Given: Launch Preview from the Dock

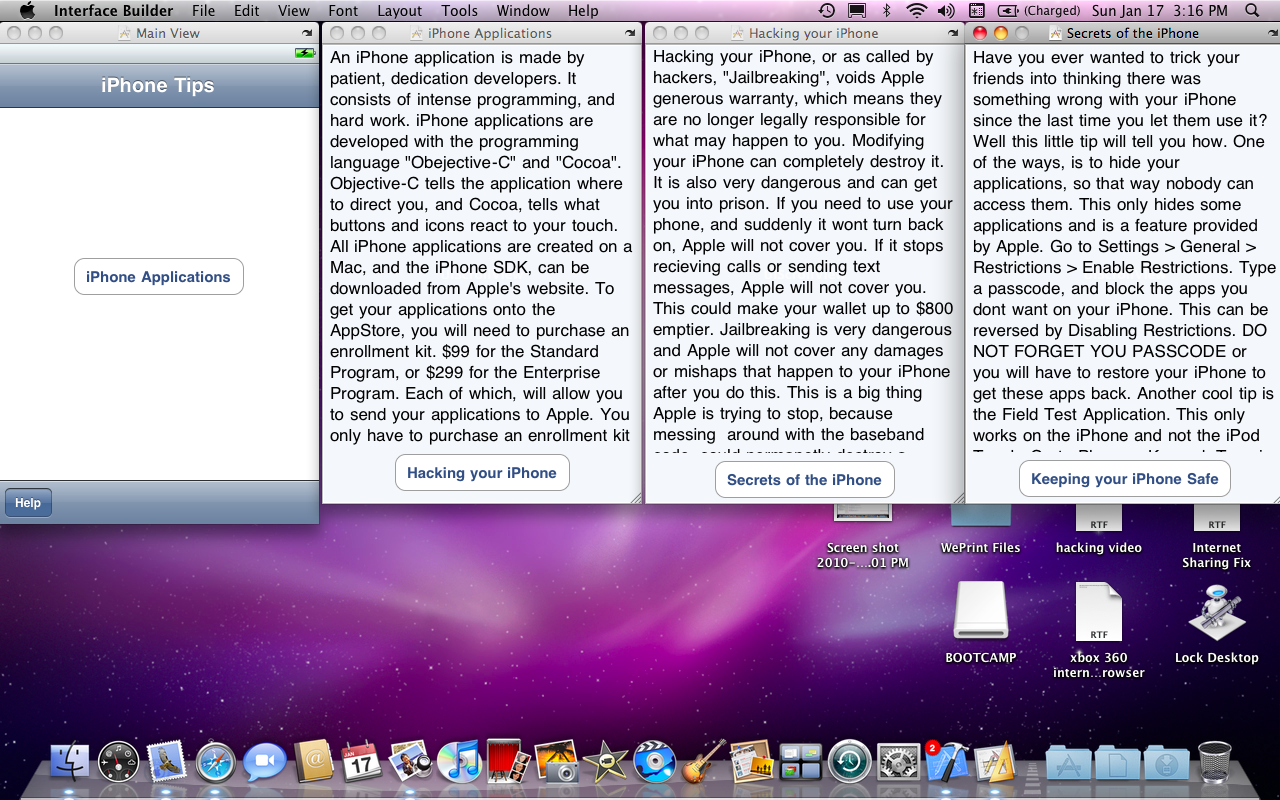Looking at the screenshot, I should pyautogui.click(x=410, y=762).
